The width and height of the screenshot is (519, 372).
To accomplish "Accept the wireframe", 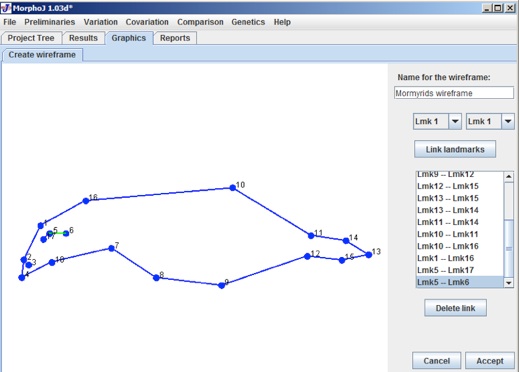I will [490, 361].
